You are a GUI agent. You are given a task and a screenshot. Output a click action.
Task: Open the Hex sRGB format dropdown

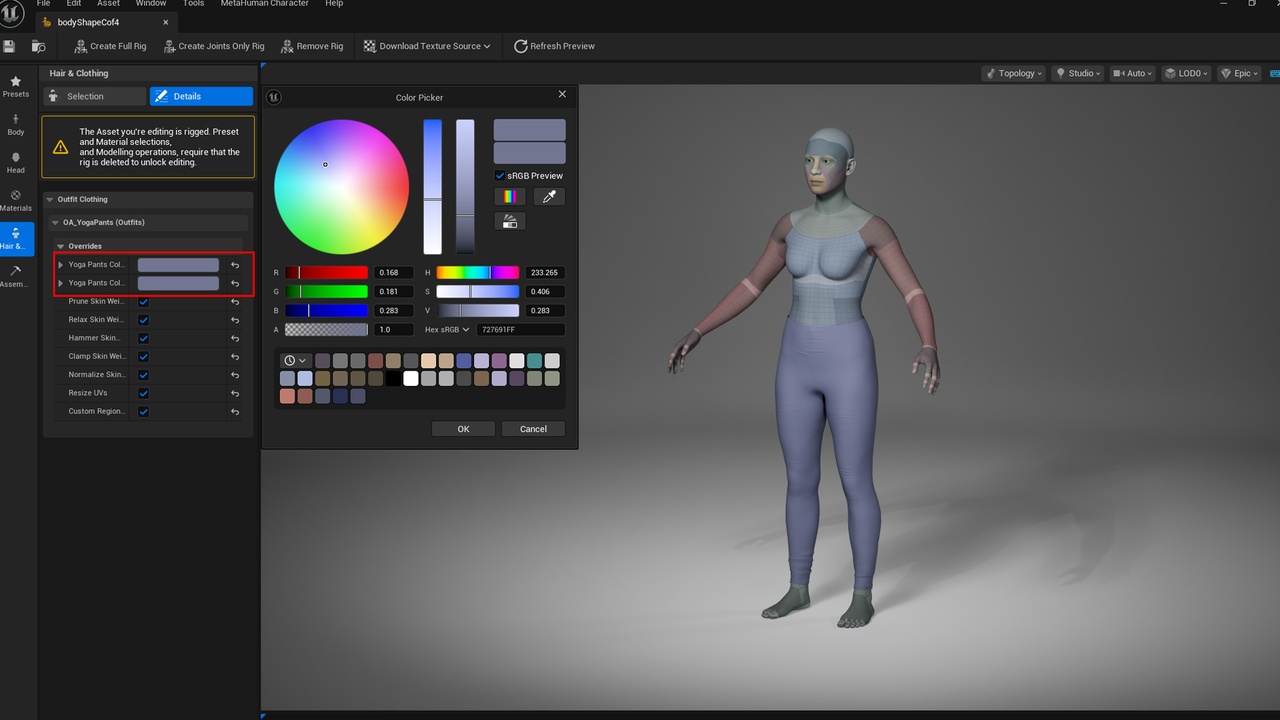tap(447, 329)
